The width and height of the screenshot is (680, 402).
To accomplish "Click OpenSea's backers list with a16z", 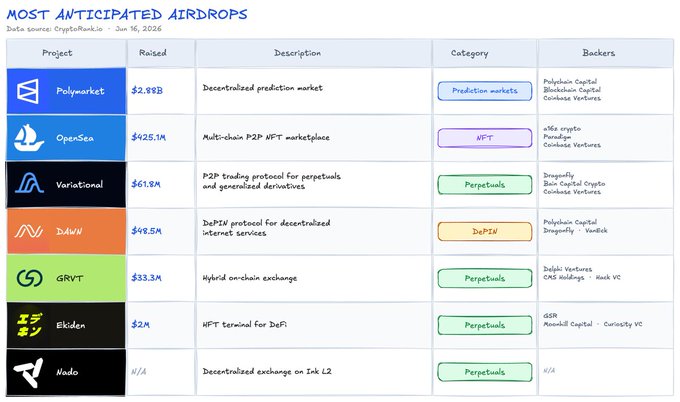I will coord(572,137).
